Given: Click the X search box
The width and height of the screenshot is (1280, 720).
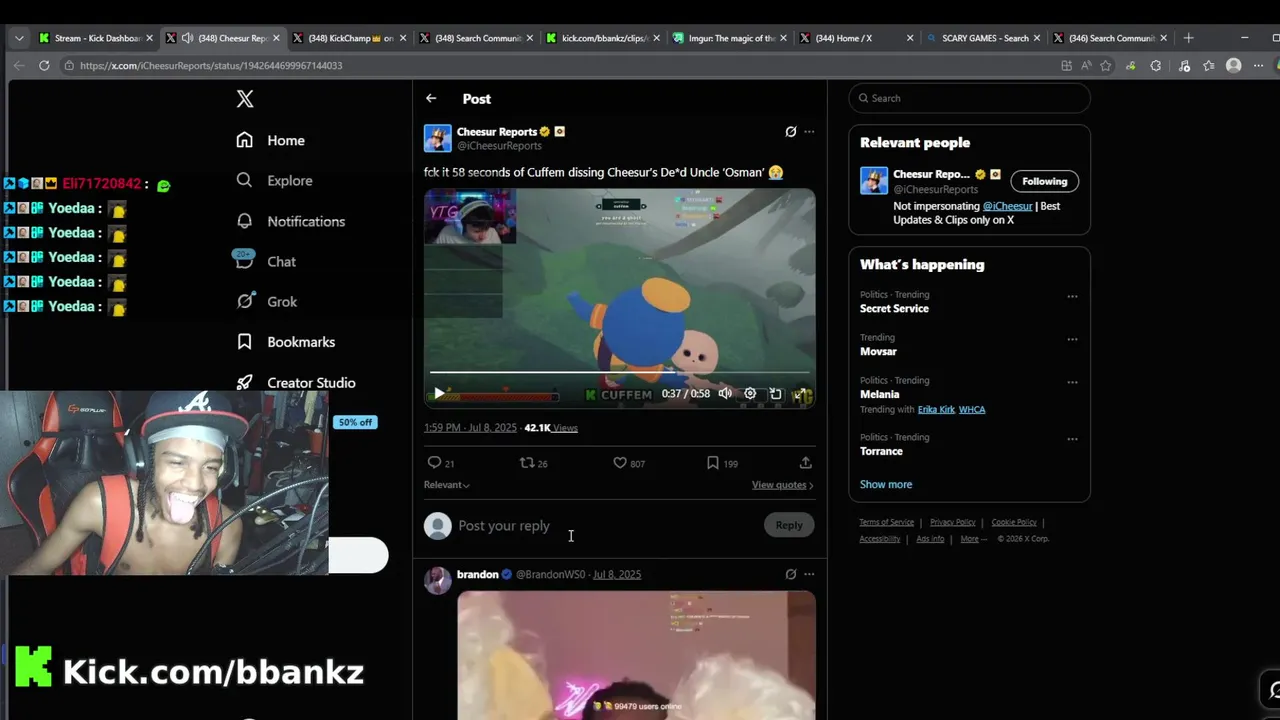Looking at the screenshot, I should pyautogui.click(x=969, y=98).
